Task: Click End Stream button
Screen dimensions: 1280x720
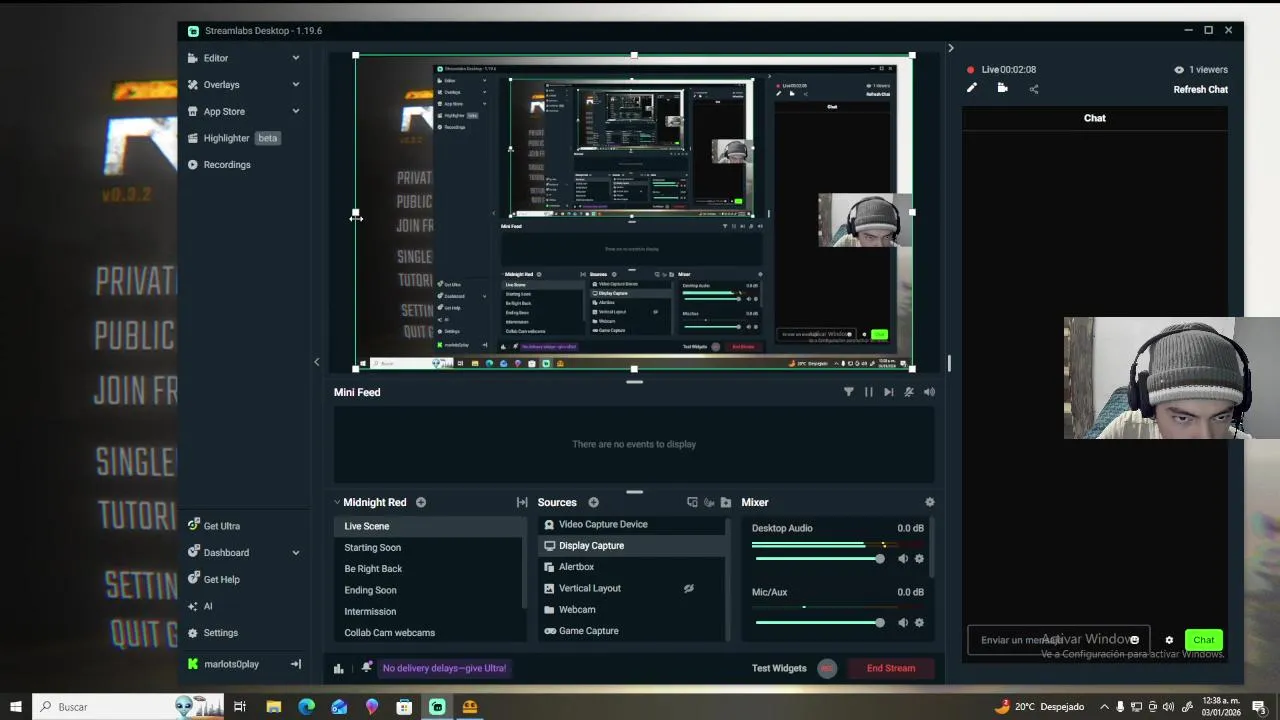Action: pyautogui.click(x=890, y=668)
